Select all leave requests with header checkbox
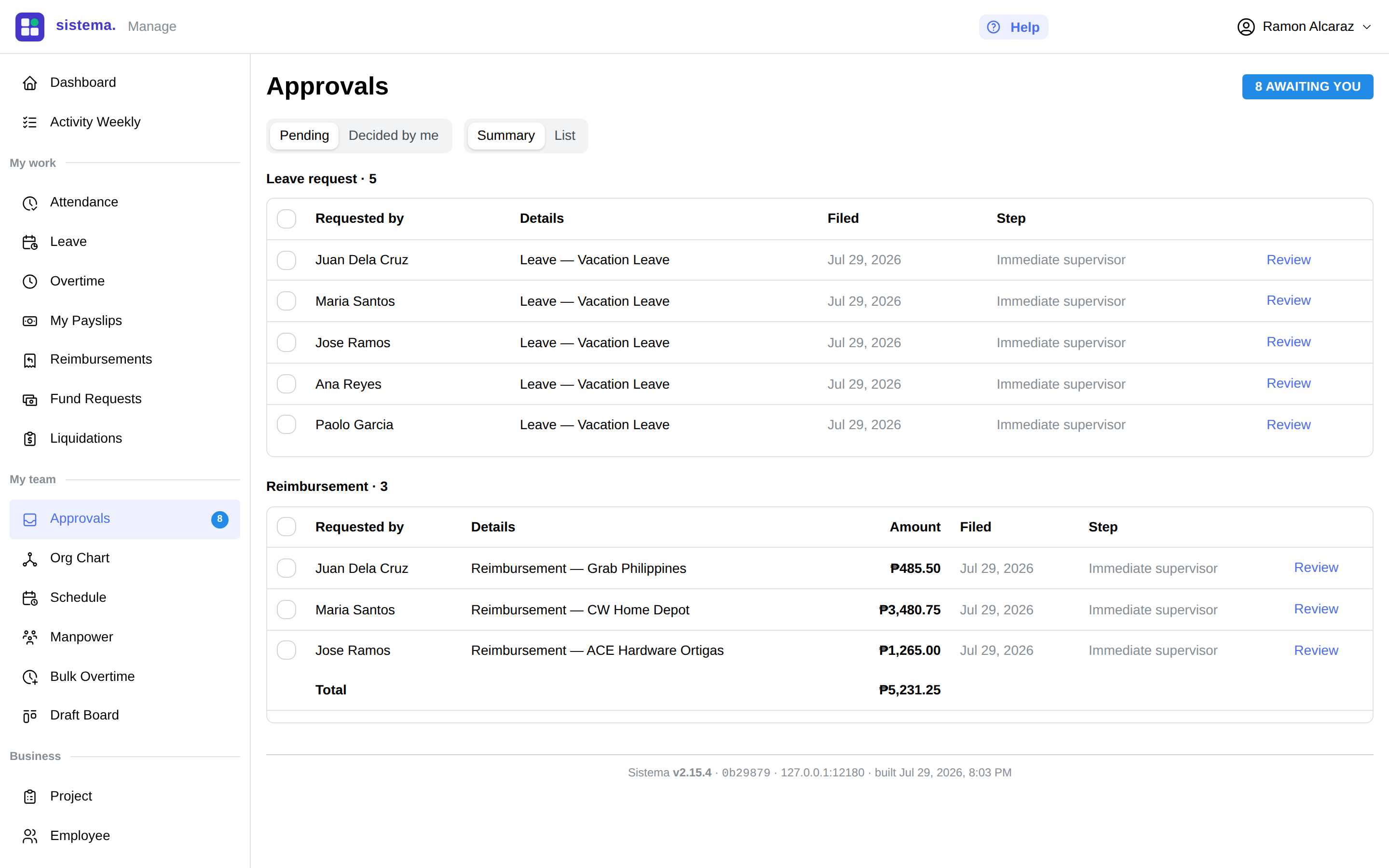1389x868 pixels. pos(286,219)
